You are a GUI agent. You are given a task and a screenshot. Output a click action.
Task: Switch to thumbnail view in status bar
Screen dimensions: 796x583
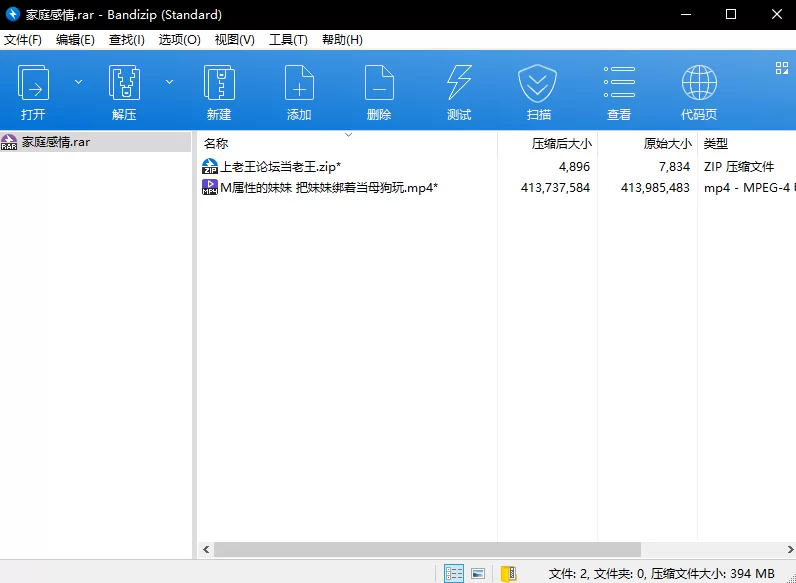479,573
